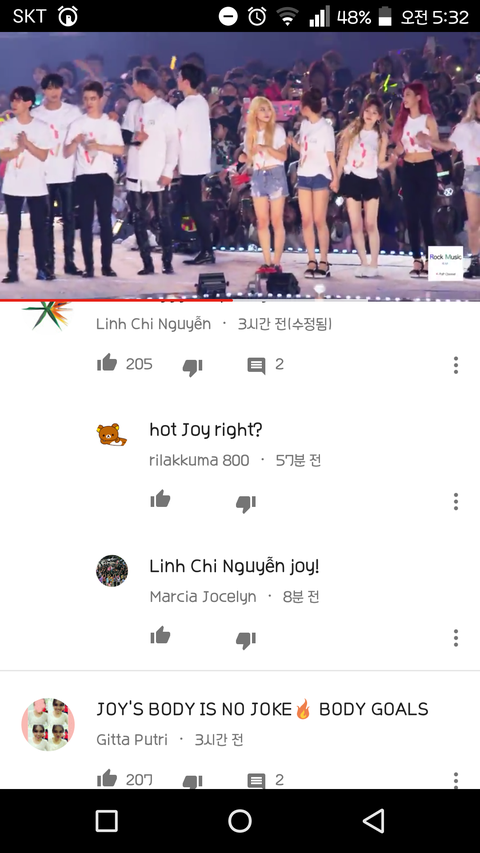Open replies on Linh Chi Nguyễn's comment
Viewport: 480px width, 853px height.
tap(256, 366)
